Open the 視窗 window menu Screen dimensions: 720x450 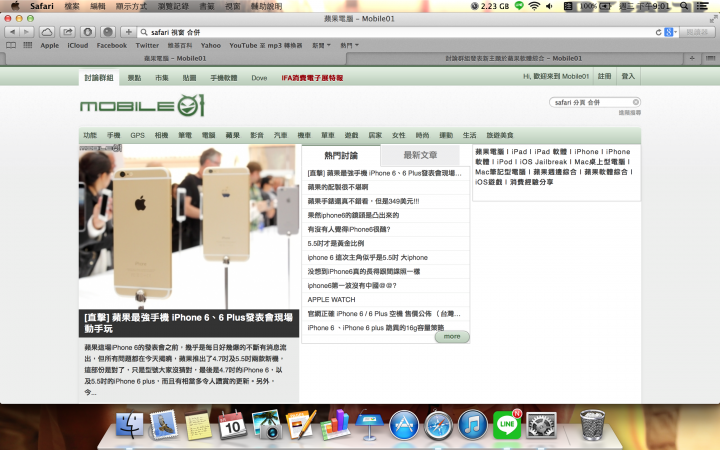tap(233, 6)
